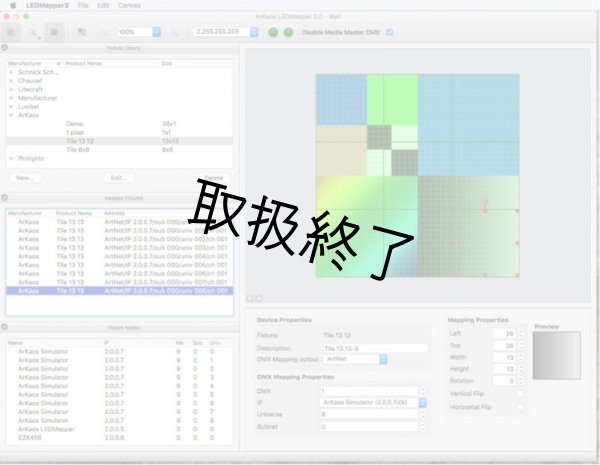This screenshot has width=600, height=465.
Task: Click the New... button
Action: pos(24,178)
